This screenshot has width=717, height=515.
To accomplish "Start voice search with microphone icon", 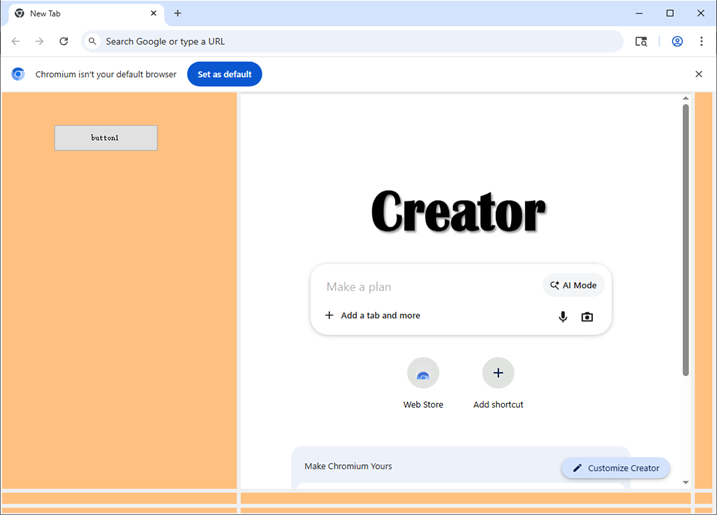I will pyautogui.click(x=563, y=317).
